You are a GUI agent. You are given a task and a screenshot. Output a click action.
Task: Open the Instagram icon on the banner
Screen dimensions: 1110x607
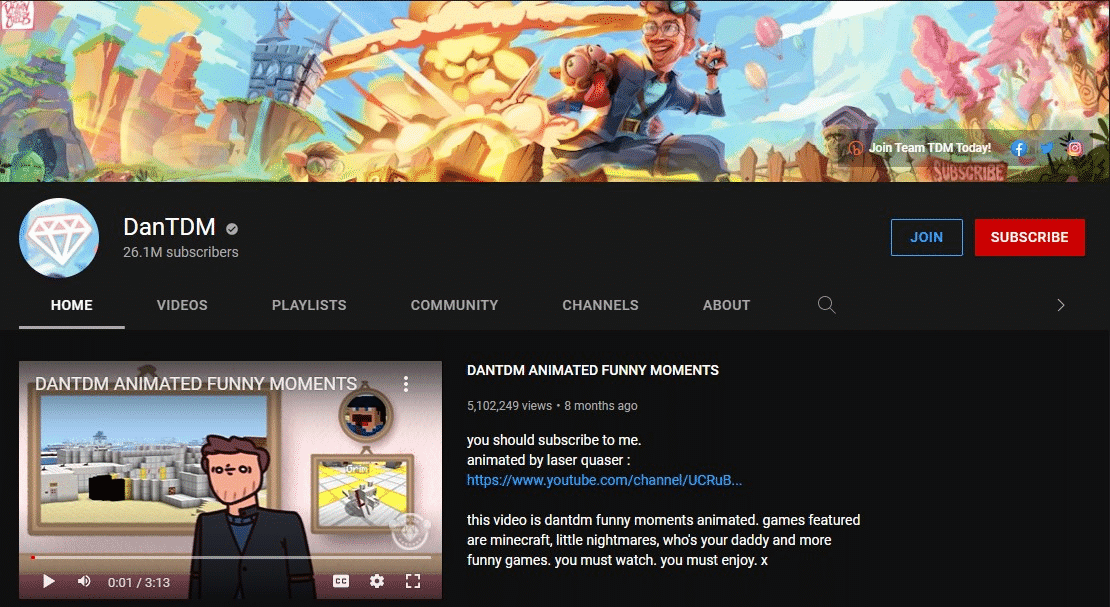coord(1075,148)
